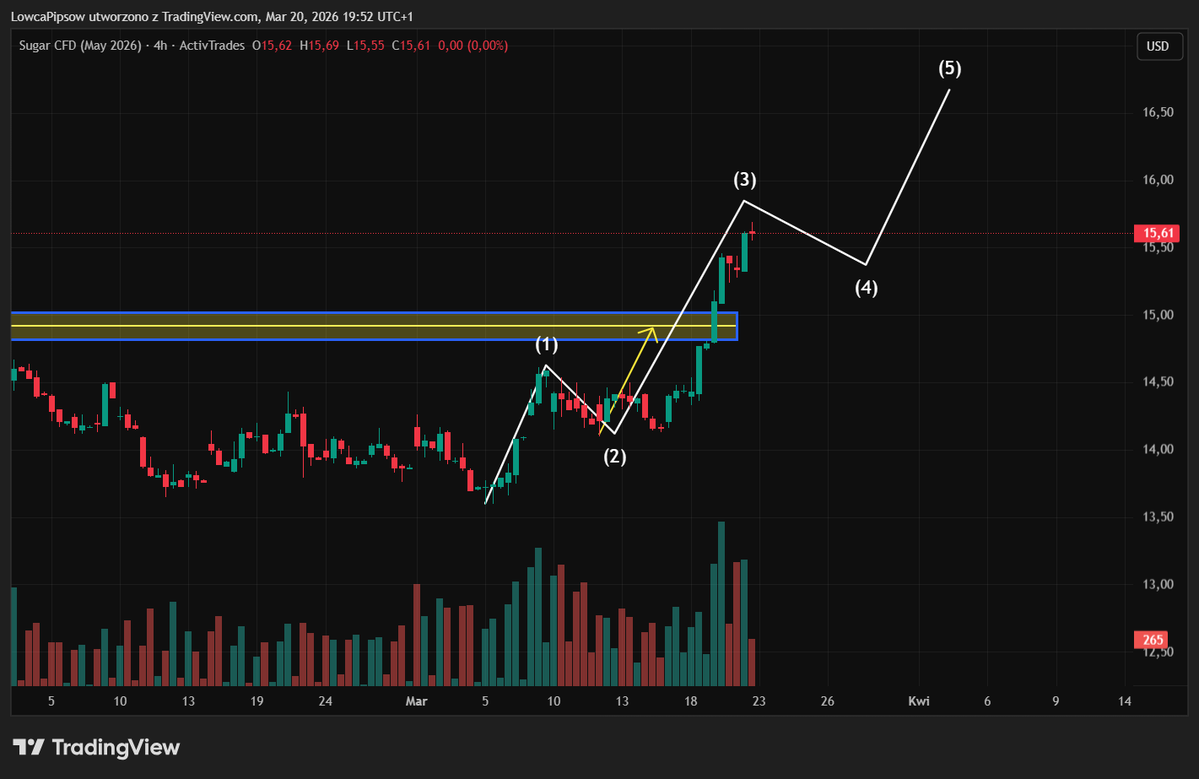1199x779 pixels.
Task: Click the 23 date on time axis
Action: point(759,701)
